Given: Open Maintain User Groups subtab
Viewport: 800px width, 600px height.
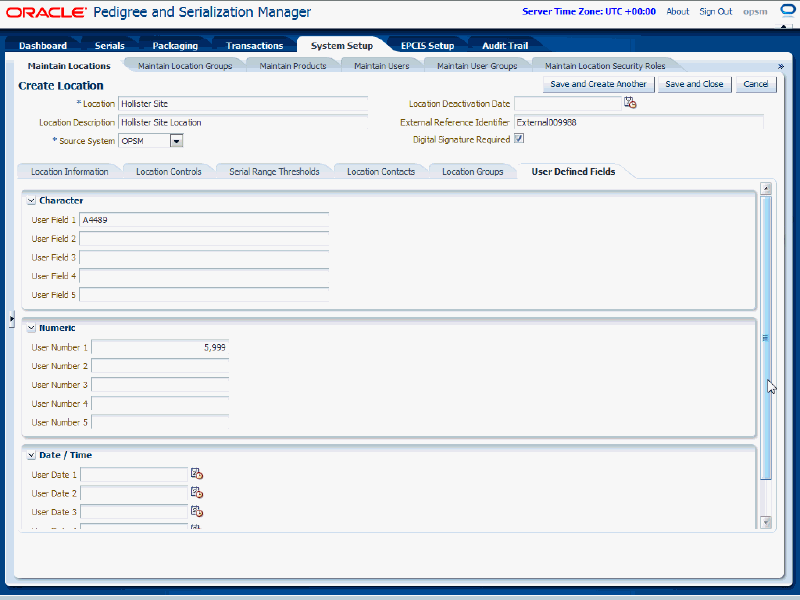Looking at the screenshot, I should click(477, 66).
